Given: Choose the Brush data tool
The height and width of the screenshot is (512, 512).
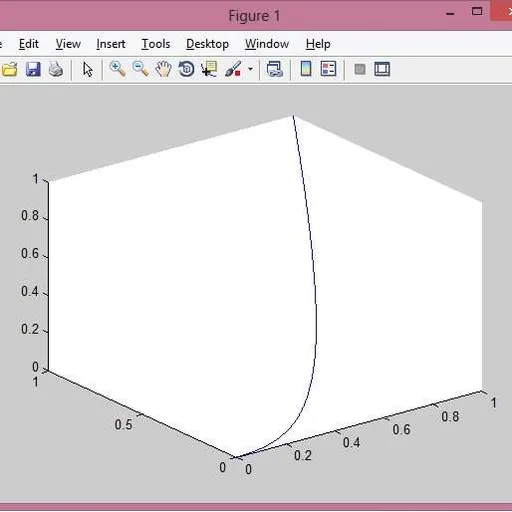Looking at the screenshot, I should coord(233,69).
